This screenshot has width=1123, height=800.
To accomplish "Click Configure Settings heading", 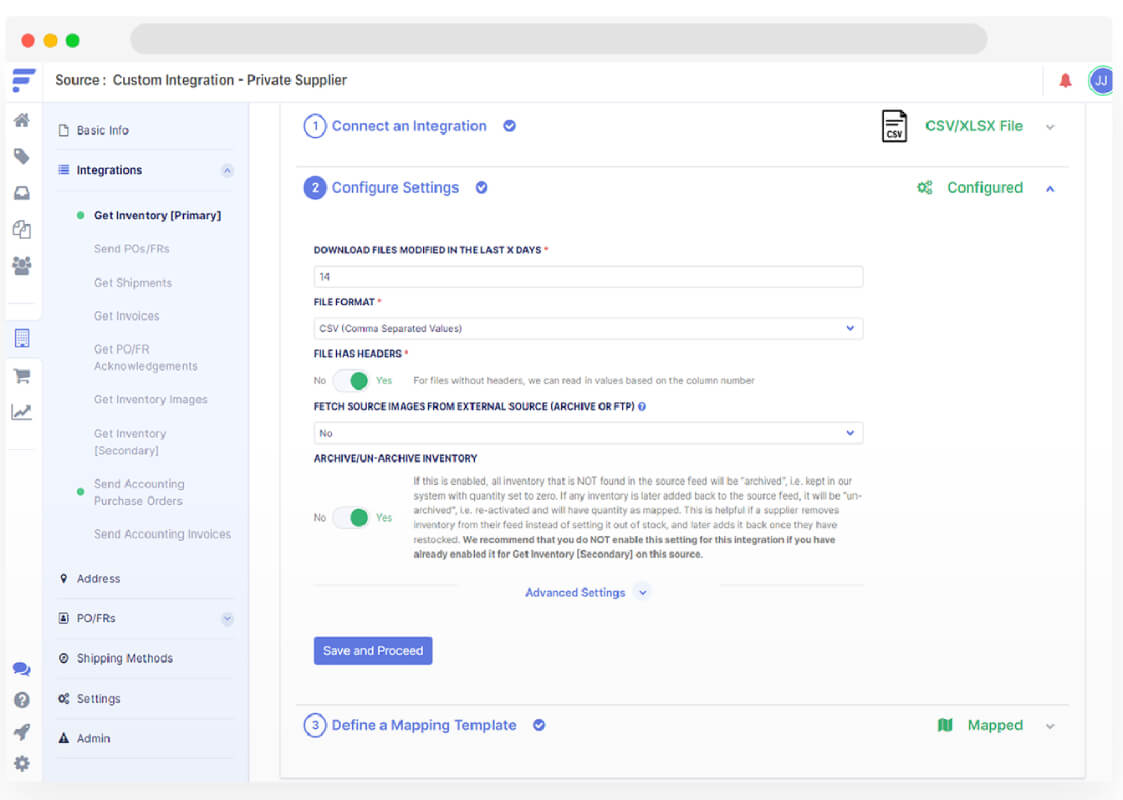I will [x=395, y=188].
